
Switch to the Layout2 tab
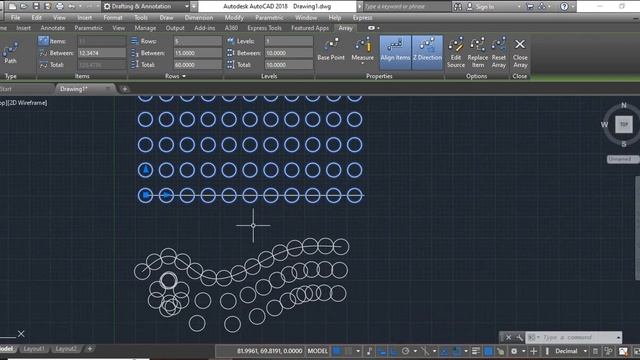(66, 349)
